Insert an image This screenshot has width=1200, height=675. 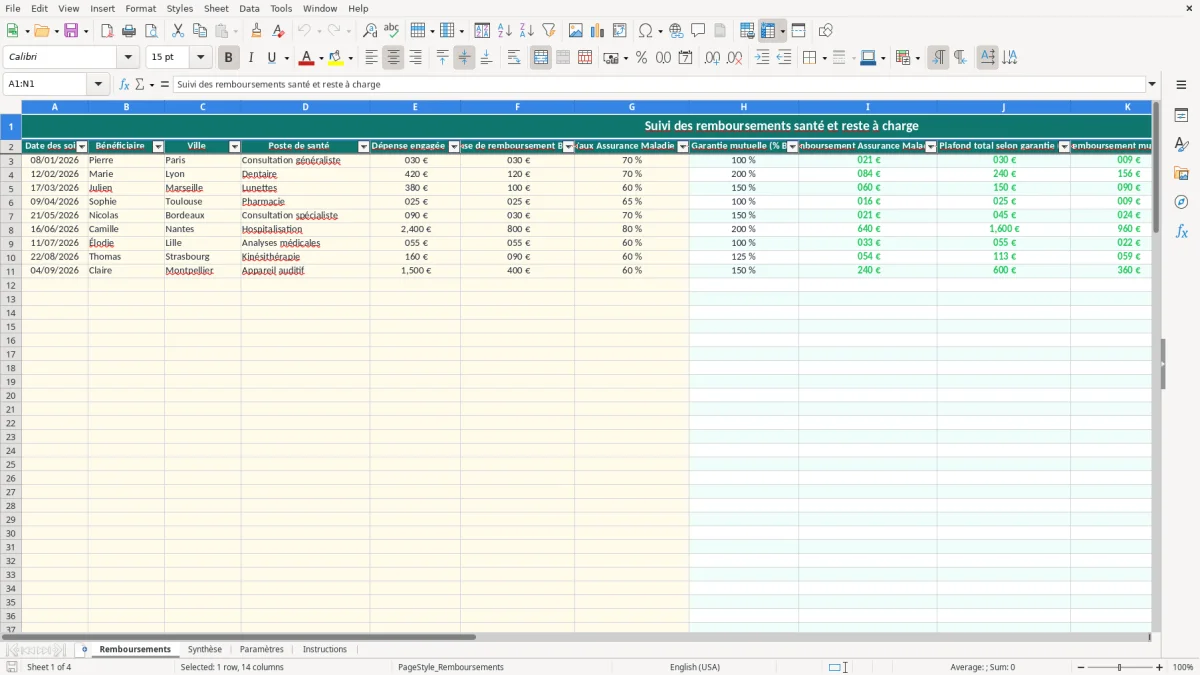[x=576, y=31]
